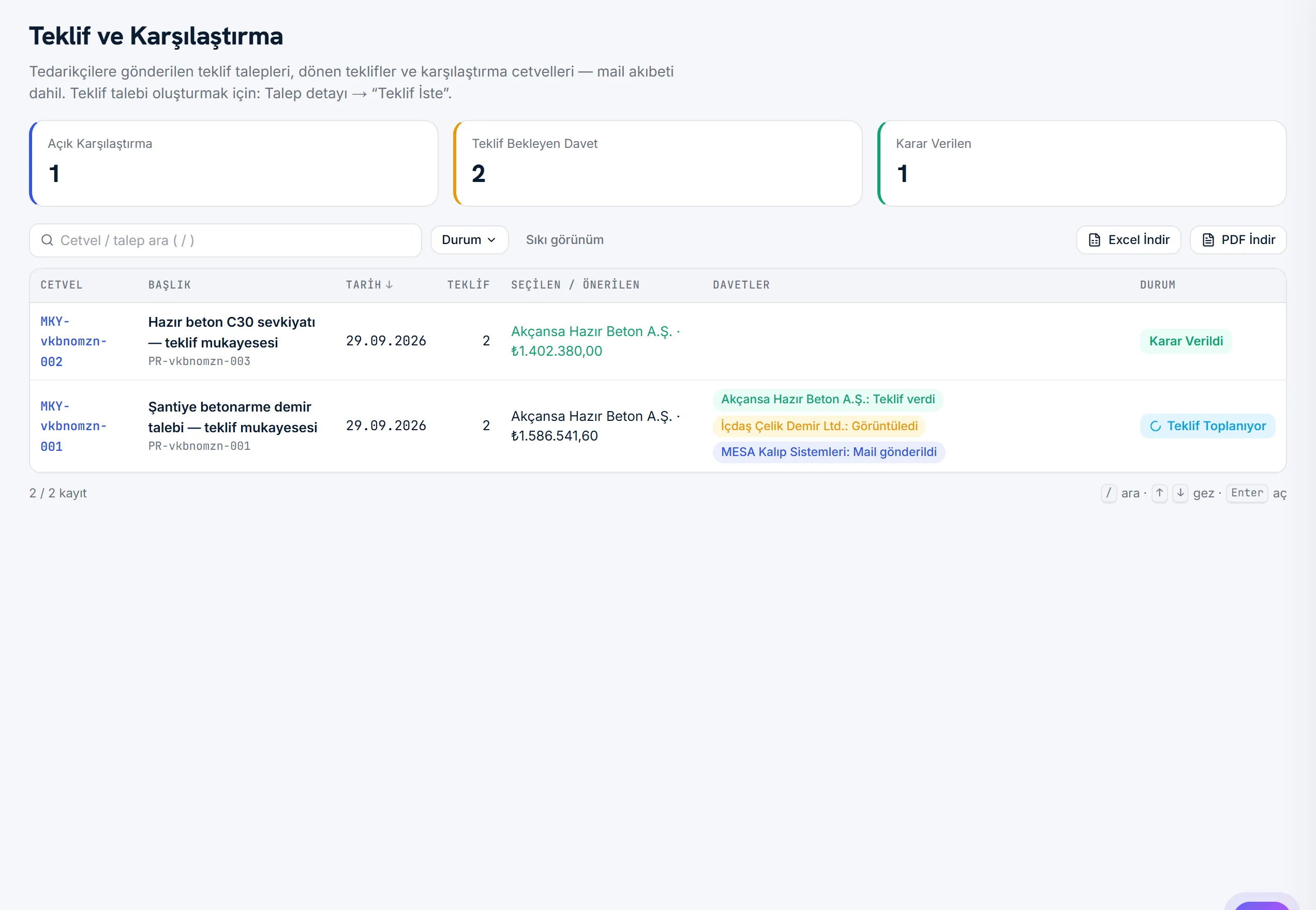Click selected supplier amount ₺1.402.380,00
Viewport: 1316px width, 910px height.
pos(556,351)
